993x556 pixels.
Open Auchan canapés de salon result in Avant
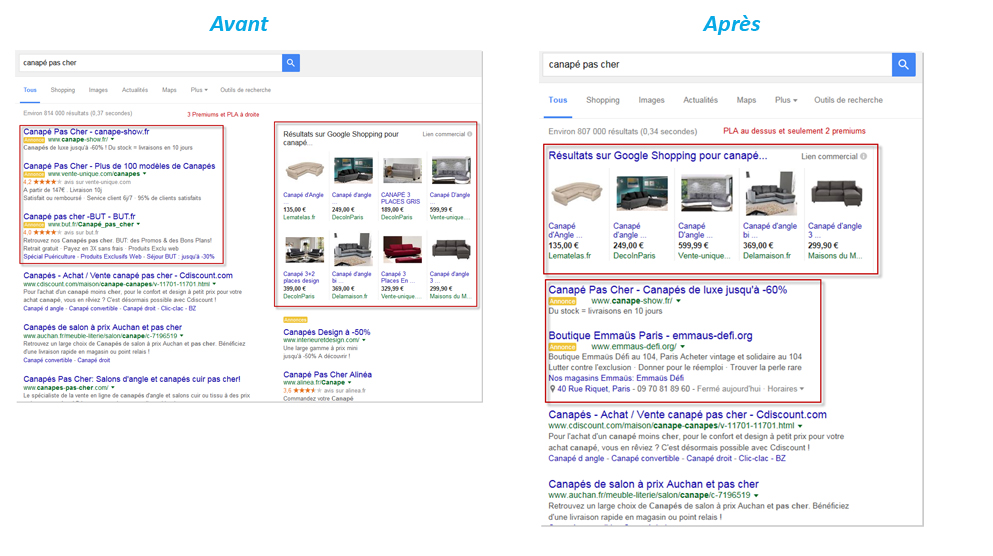click(103, 327)
